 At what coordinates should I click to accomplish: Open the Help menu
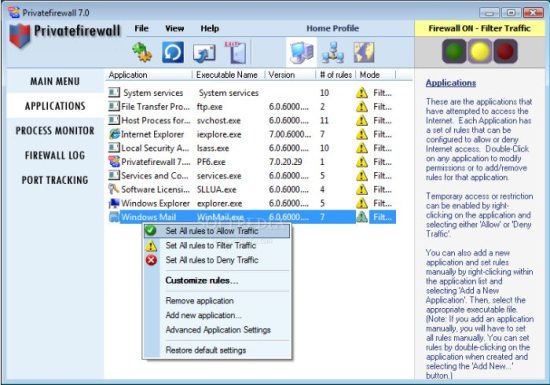click(x=210, y=28)
